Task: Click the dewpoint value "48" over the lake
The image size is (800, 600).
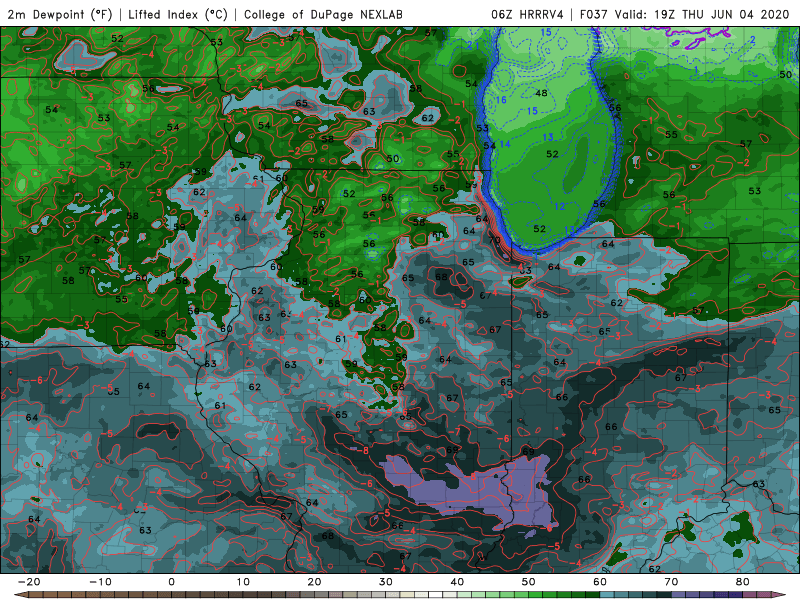Action: (541, 93)
